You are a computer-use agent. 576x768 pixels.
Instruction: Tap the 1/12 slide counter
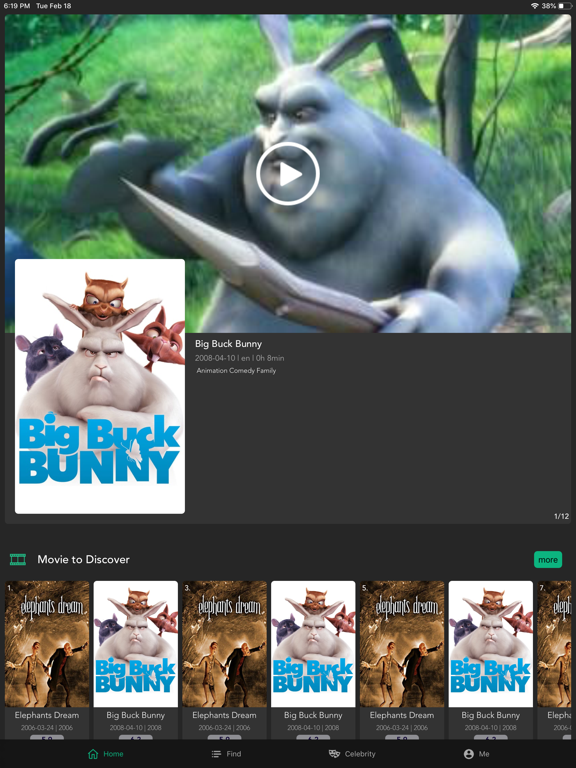coord(561,516)
